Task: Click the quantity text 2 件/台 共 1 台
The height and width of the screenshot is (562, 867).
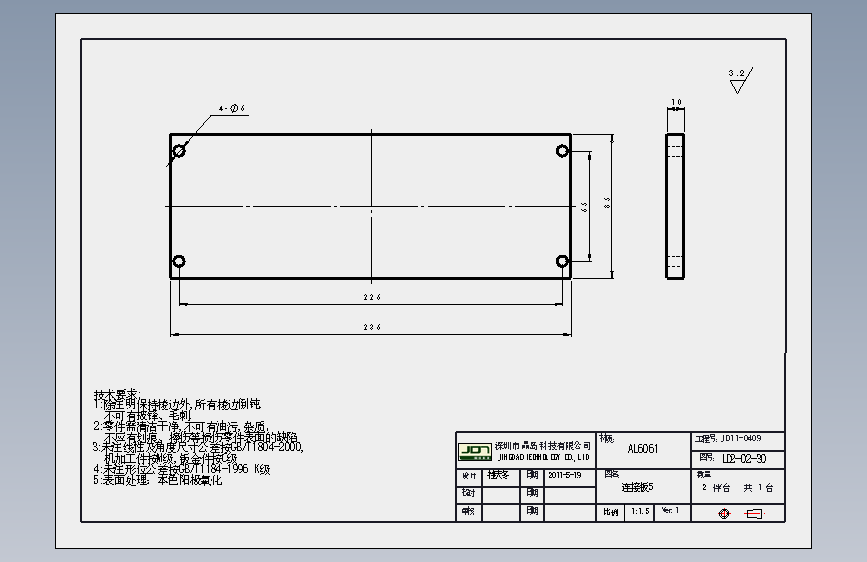Action: tap(737, 488)
